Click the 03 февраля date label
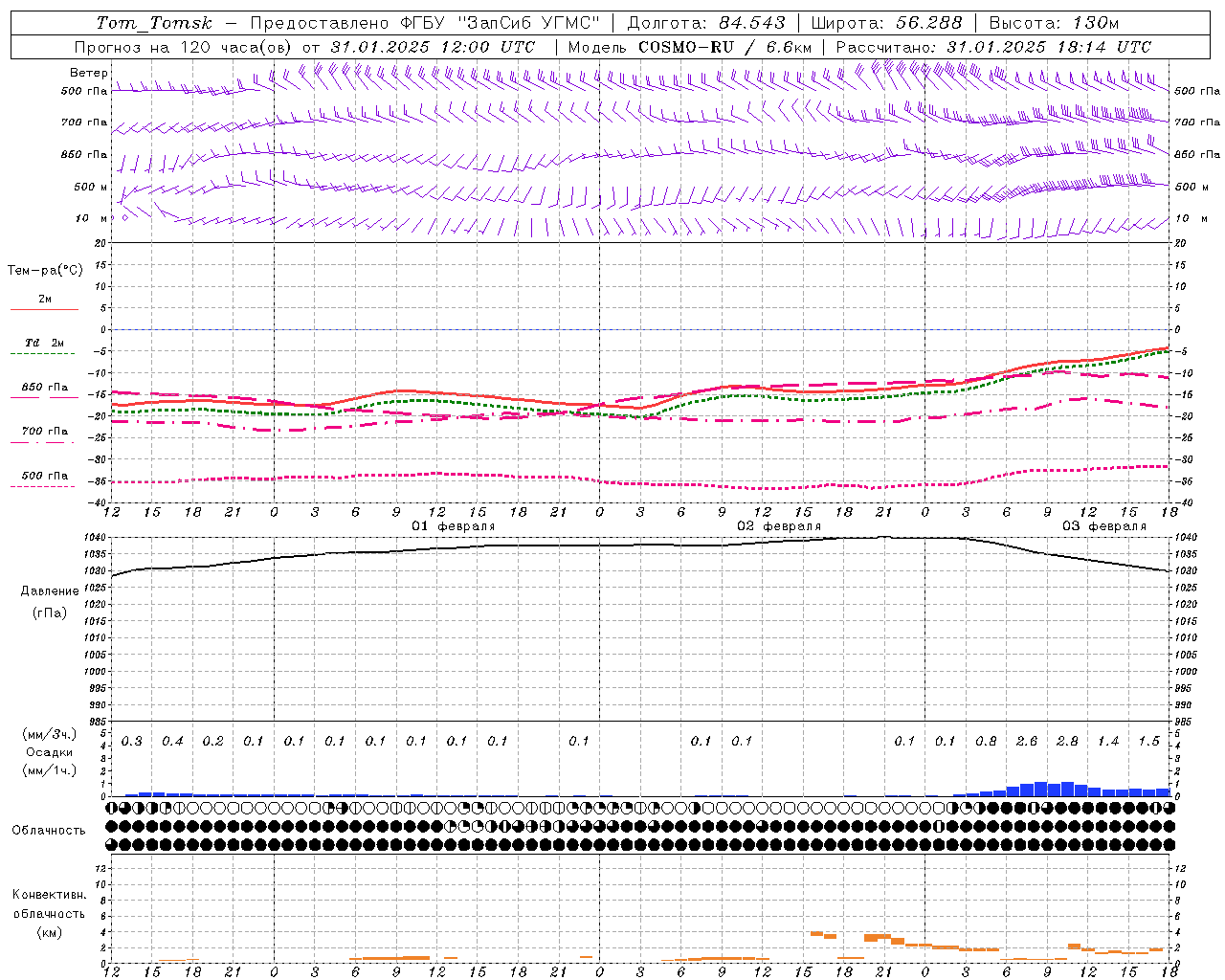This screenshot has width=1225, height=980. pos(1104,526)
